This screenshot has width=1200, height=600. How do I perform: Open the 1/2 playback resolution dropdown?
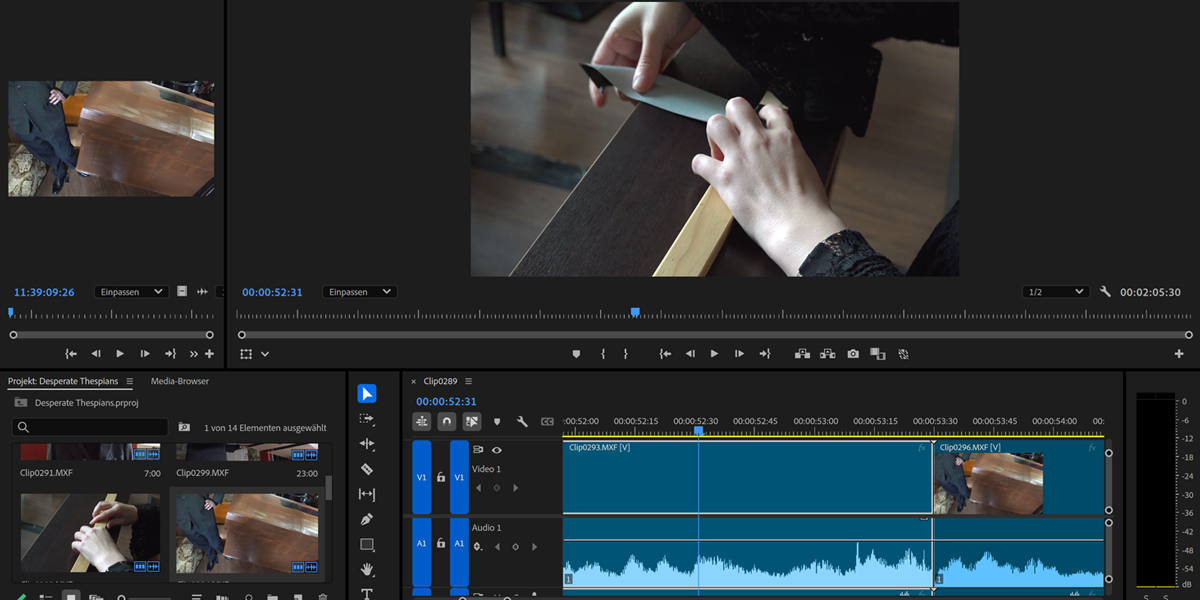click(1055, 292)
